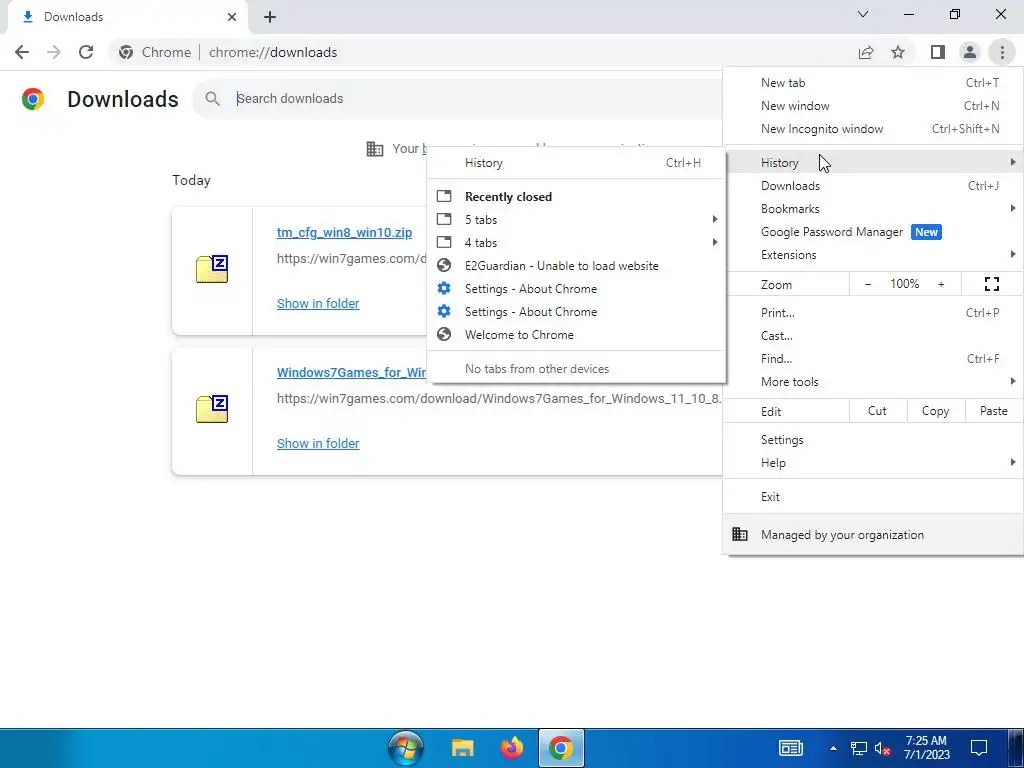Reload the page with the refresh icon

pos(86,52)
